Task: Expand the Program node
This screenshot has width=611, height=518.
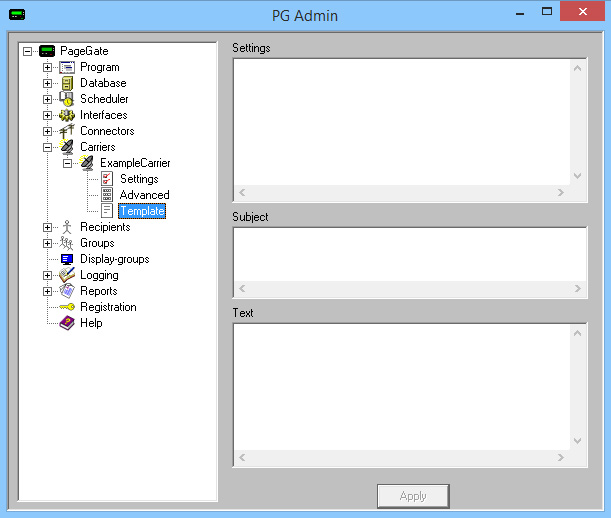Action: coord(47,67)
